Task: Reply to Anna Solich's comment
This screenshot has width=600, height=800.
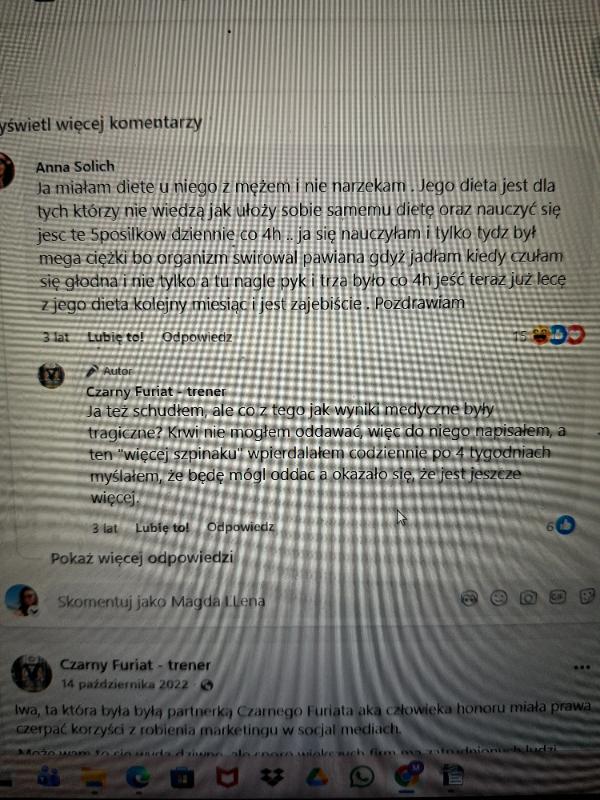Action: pos(197,337)
